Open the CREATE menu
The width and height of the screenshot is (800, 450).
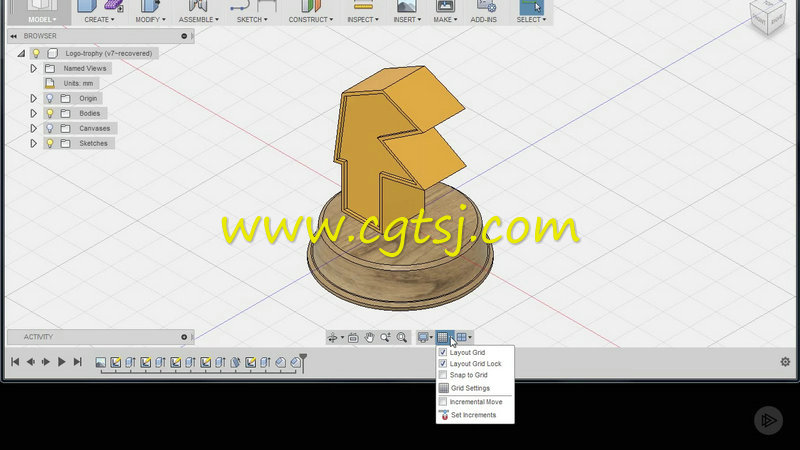99,19
